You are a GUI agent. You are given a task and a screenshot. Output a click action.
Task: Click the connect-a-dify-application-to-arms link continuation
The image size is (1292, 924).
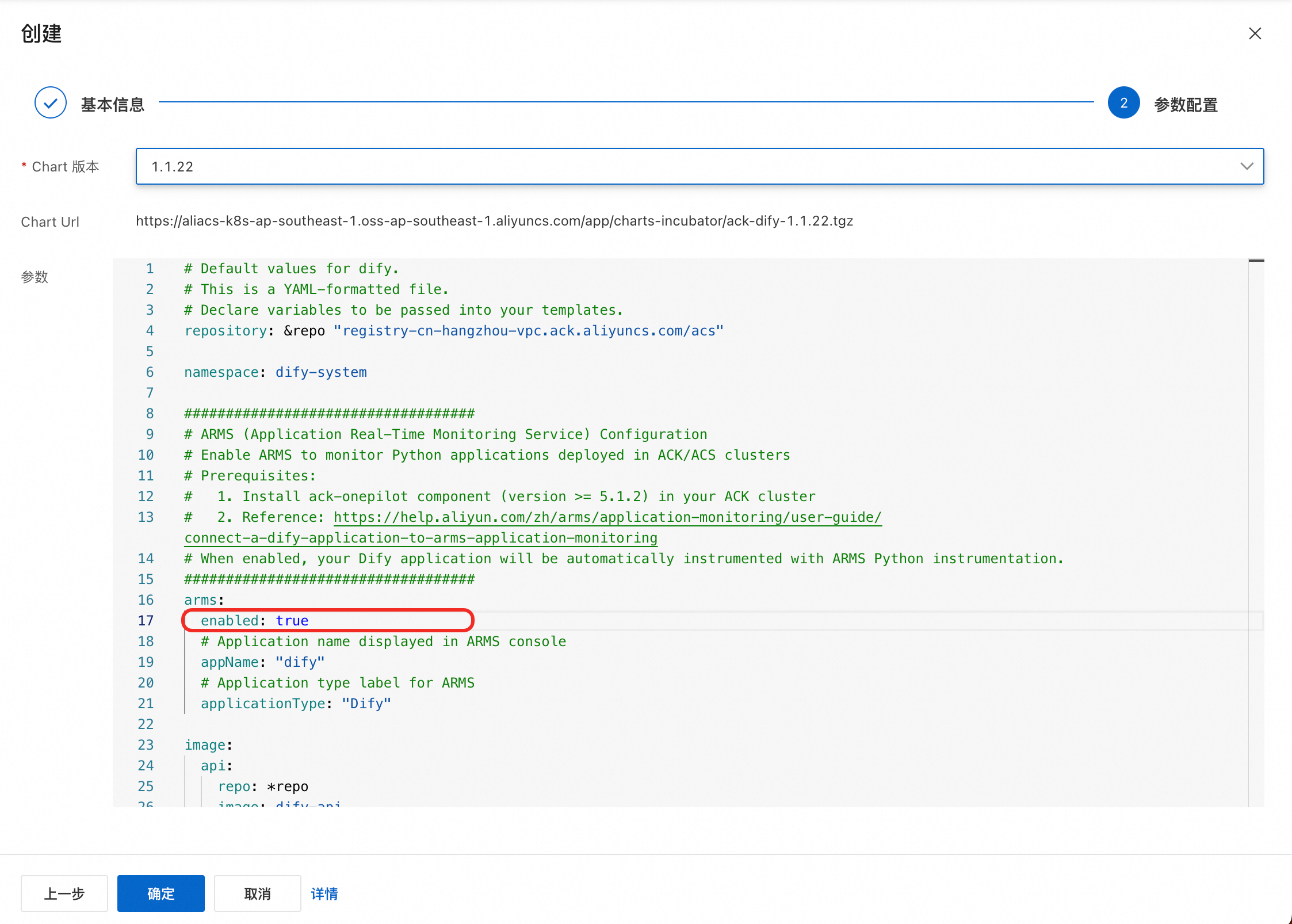[x=421, y=538]
